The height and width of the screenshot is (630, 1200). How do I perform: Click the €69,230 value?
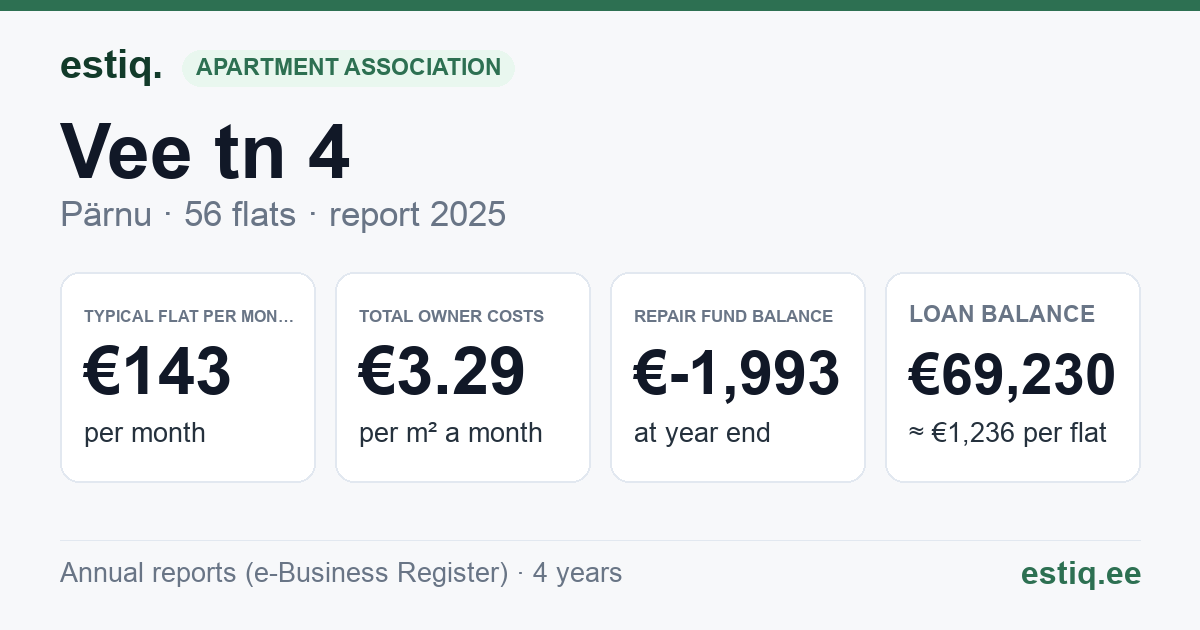[x=1012, y=375]
